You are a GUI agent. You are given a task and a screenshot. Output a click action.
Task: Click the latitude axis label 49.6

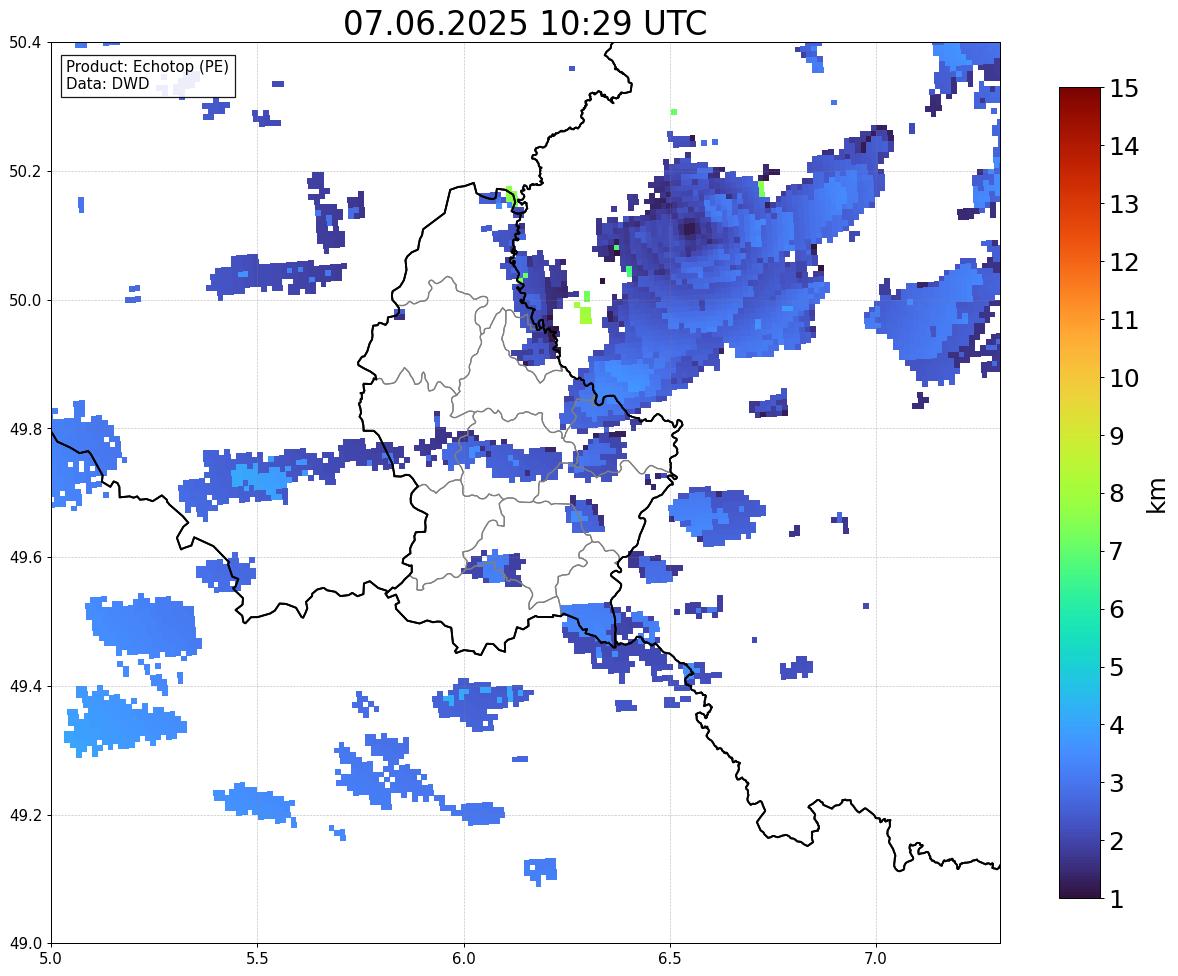tap(25, 557)
